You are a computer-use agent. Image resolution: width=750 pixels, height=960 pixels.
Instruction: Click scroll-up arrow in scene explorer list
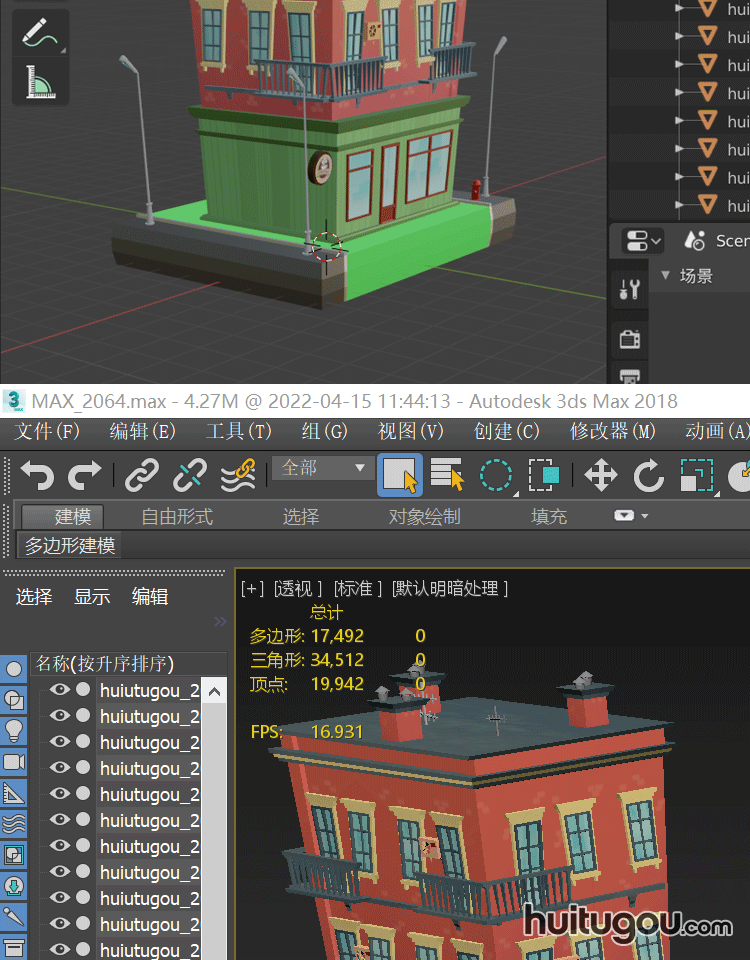point(214,691)
